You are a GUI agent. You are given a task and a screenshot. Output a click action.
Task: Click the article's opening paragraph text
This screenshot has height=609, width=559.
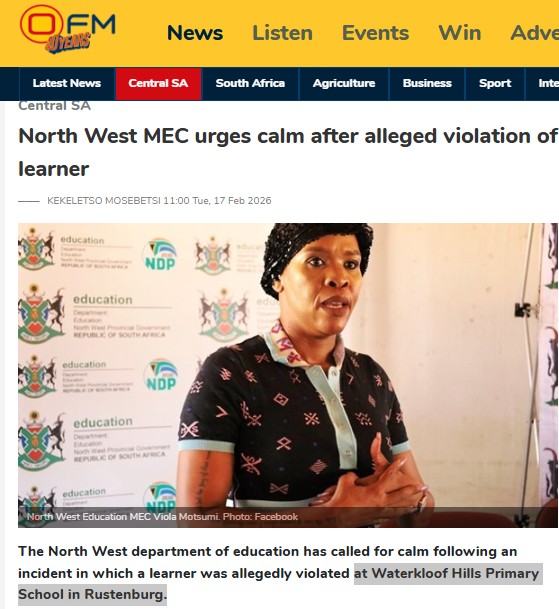click(x=279, y=573)
